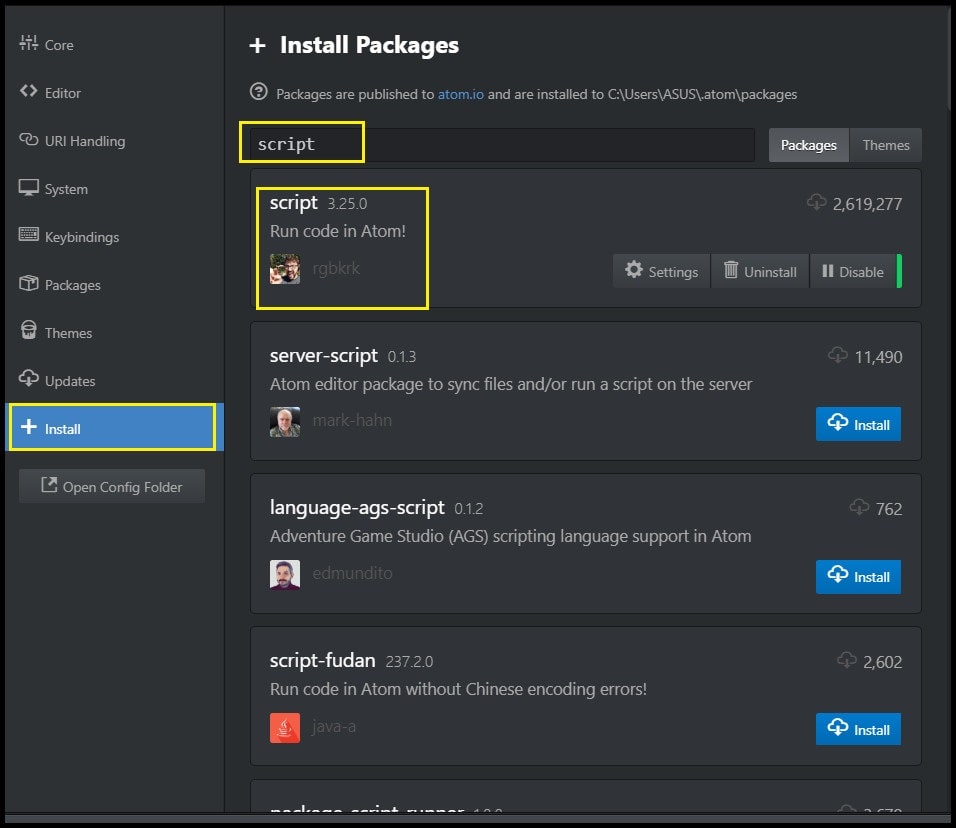Disable the script package
Viewport: 956px width, 828px height.
pos(853,271)
